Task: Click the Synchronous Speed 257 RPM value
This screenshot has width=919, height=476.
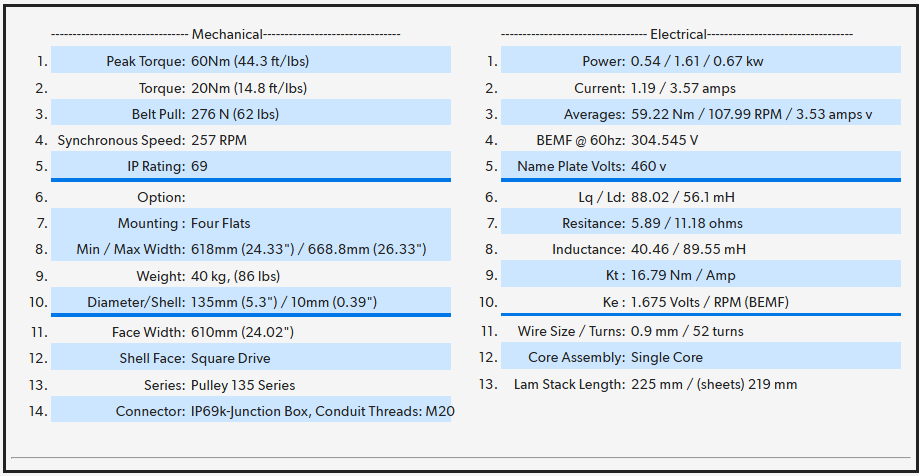Action: (x=219, y=140)
